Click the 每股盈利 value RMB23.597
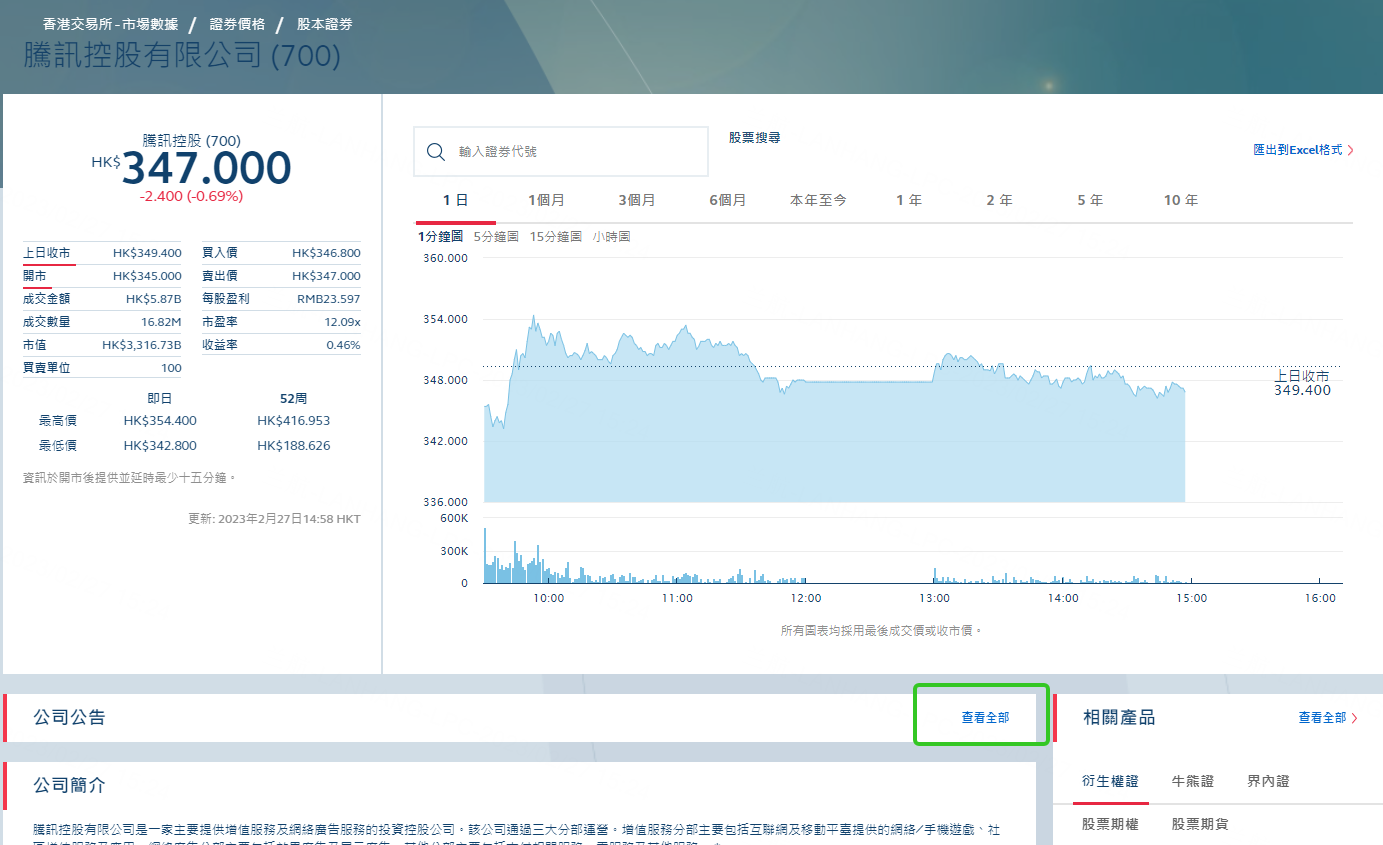Viewport: 1383px width, 845px height. click(x=329, y=299)
